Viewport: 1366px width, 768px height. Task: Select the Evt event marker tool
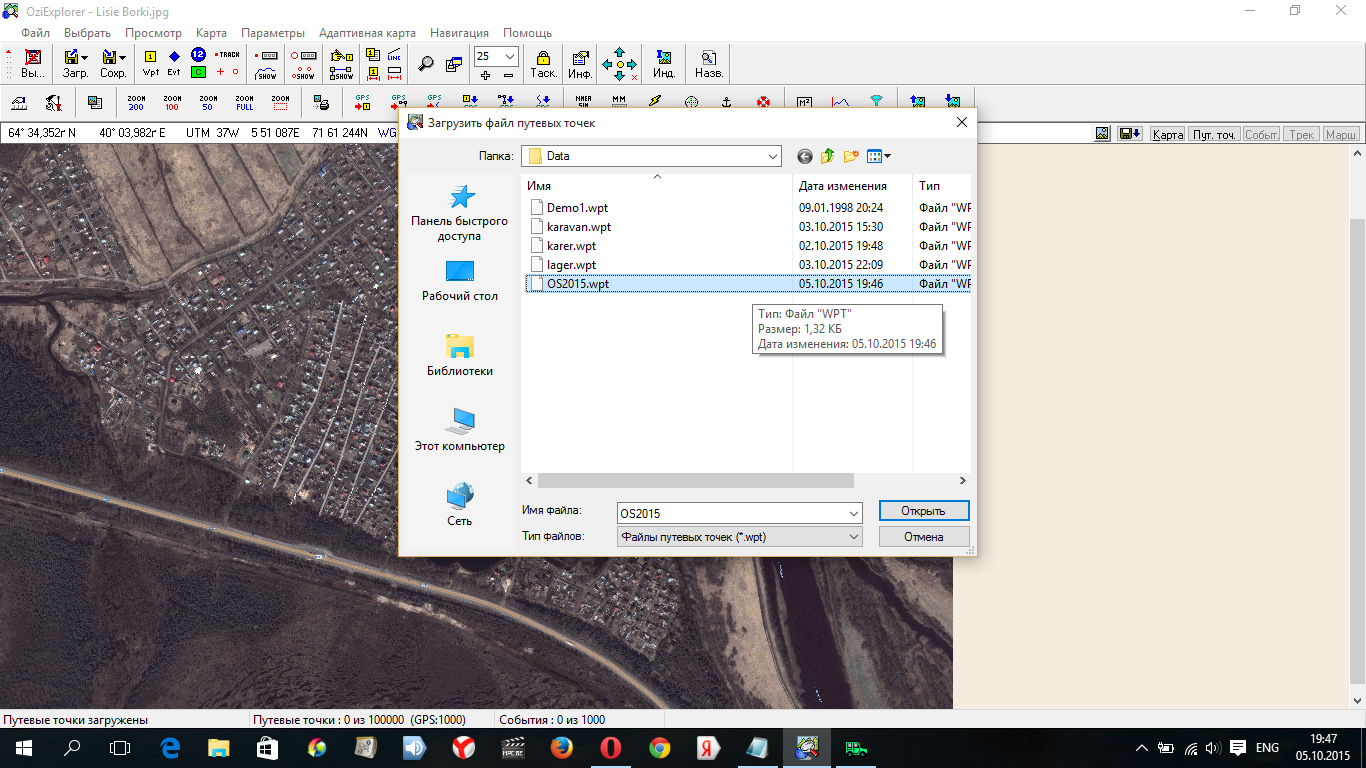(x=174, y=63)
